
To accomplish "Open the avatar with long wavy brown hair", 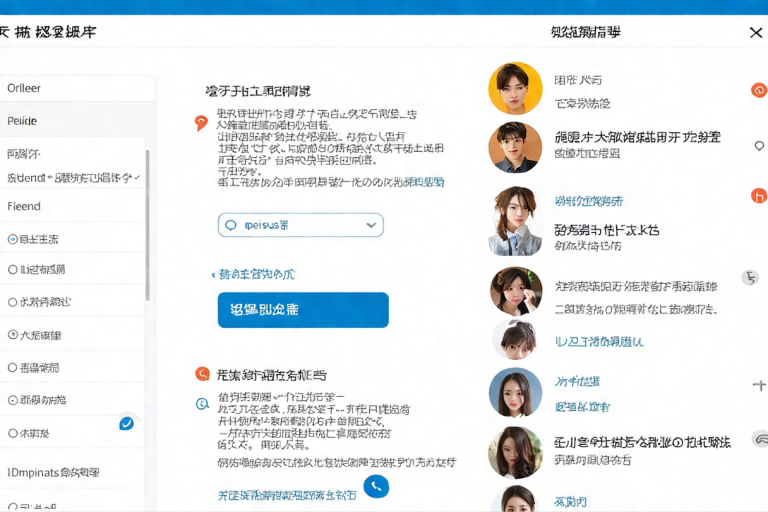I will [x=515, y=453].
